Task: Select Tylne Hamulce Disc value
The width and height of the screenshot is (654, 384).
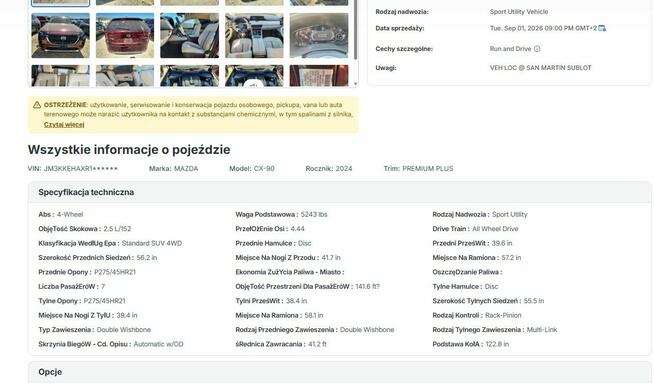Action: [x=492, y=286]
